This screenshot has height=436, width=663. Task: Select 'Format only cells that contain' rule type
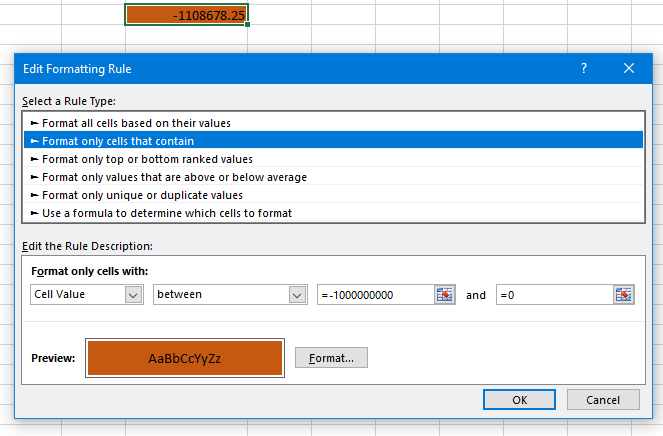333,141
